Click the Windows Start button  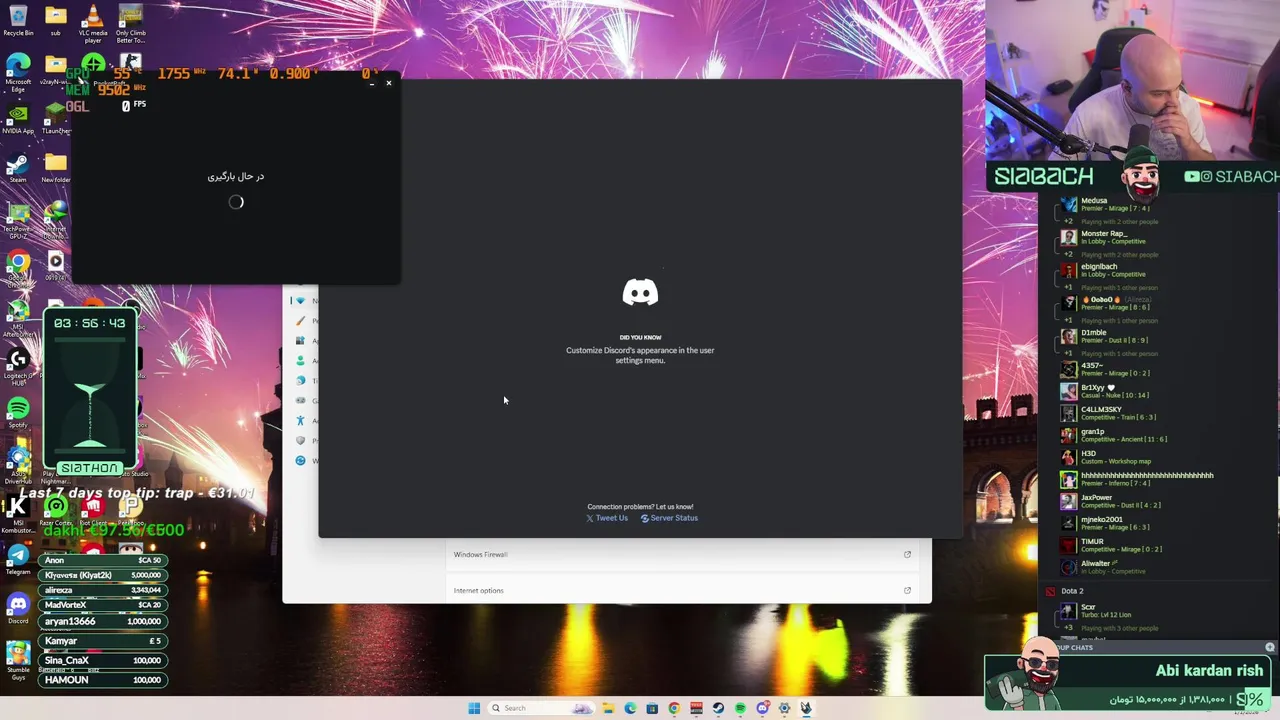(x=474, y=708)
